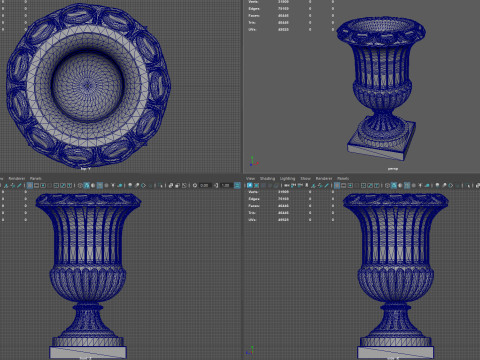Click Anti-aliasing icon in lower-left panel
Image resolution: width=480 pixels, height=360 pixels.
[143, 185]
